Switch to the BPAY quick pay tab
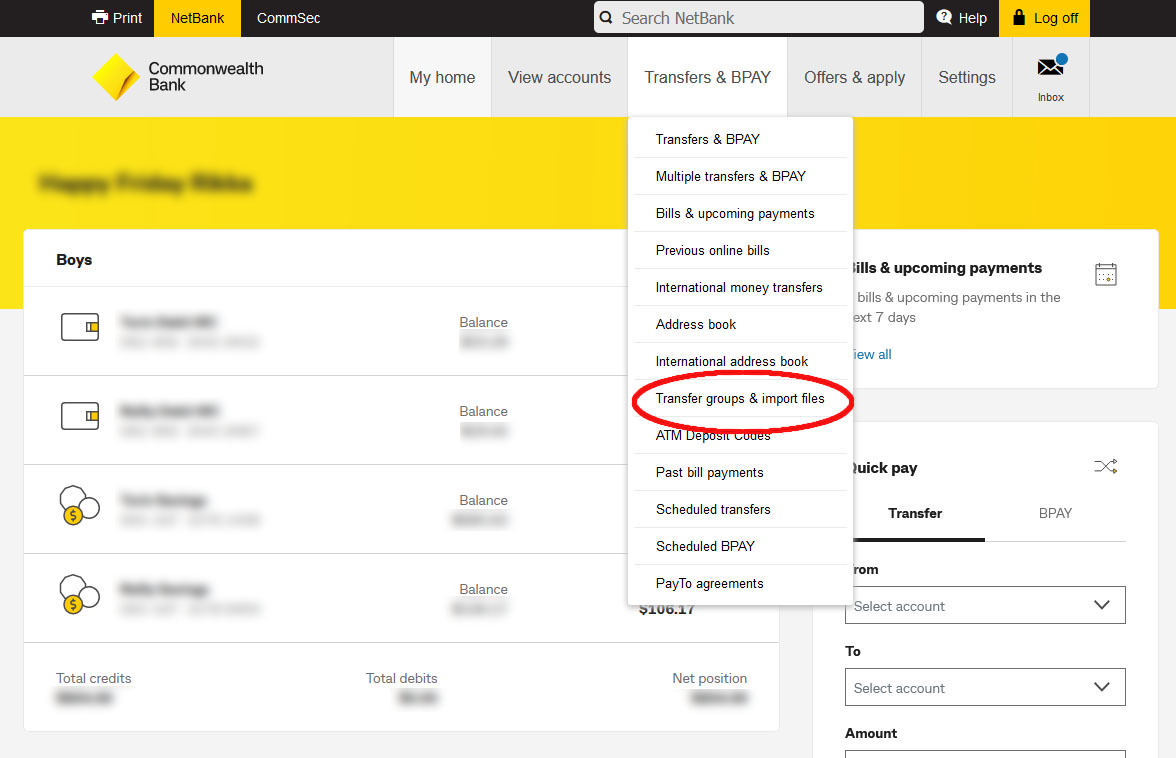 [1055, 513]
